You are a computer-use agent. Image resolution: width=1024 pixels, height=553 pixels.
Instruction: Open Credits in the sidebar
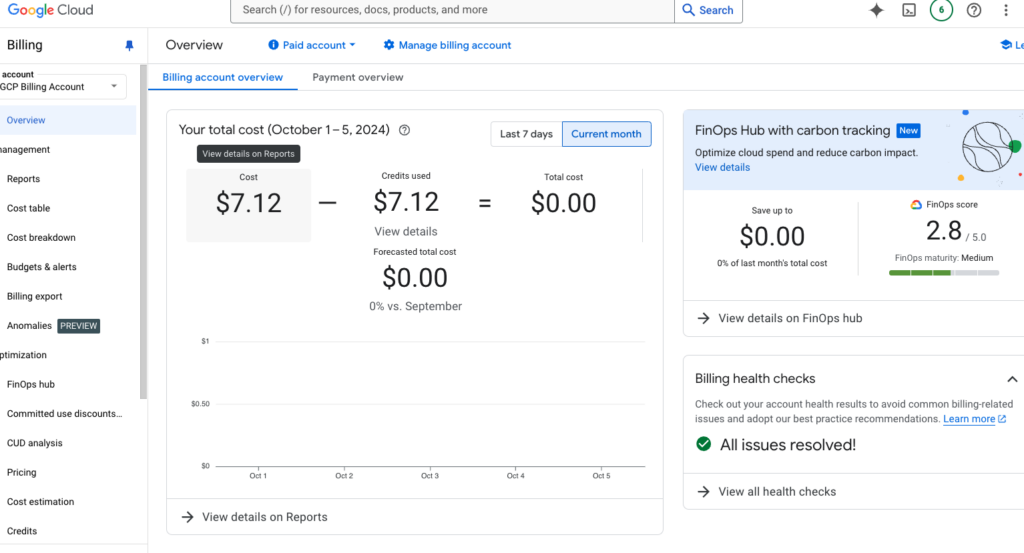click(22, 531)
